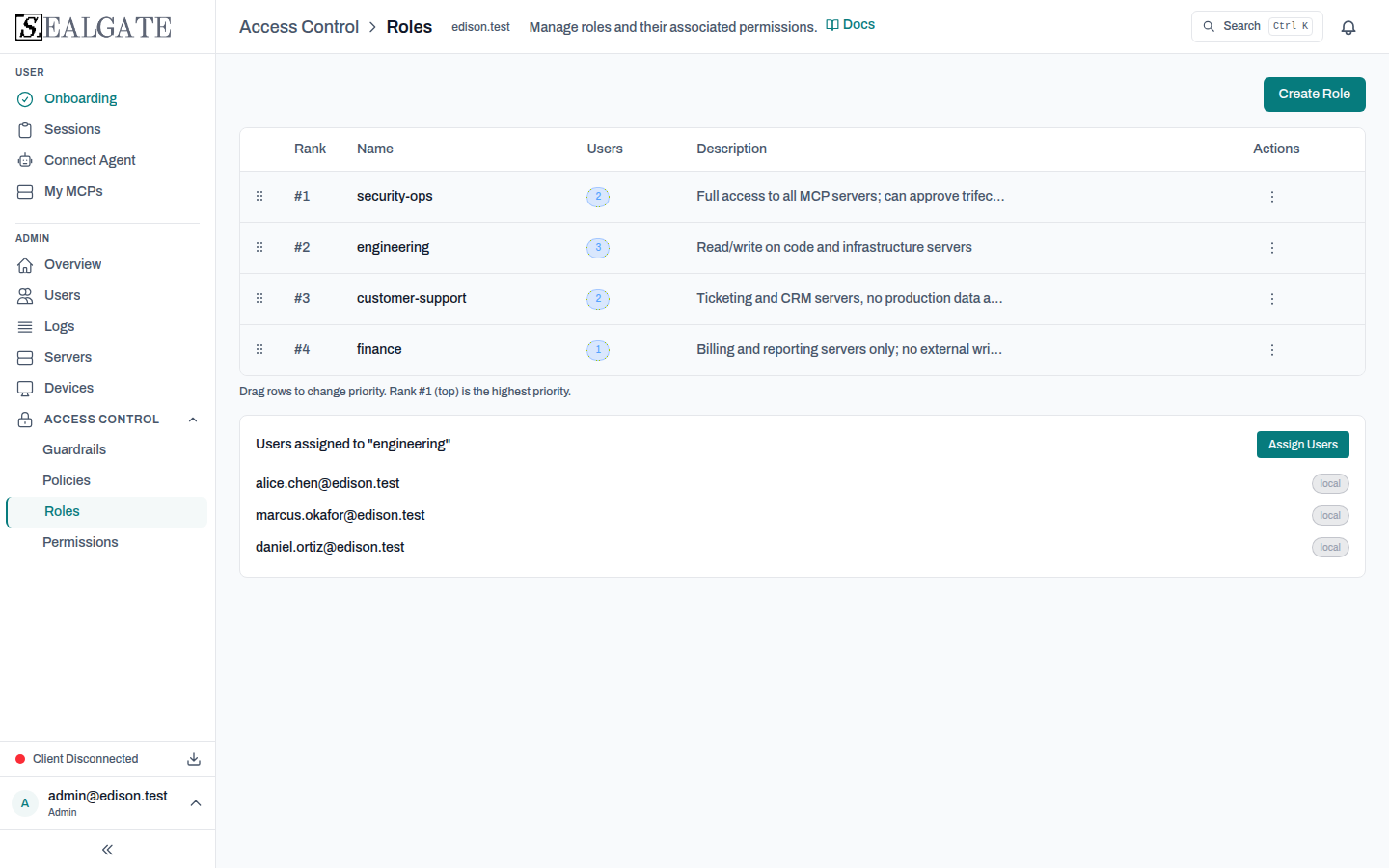Open actions menu for finance role

1272,350
